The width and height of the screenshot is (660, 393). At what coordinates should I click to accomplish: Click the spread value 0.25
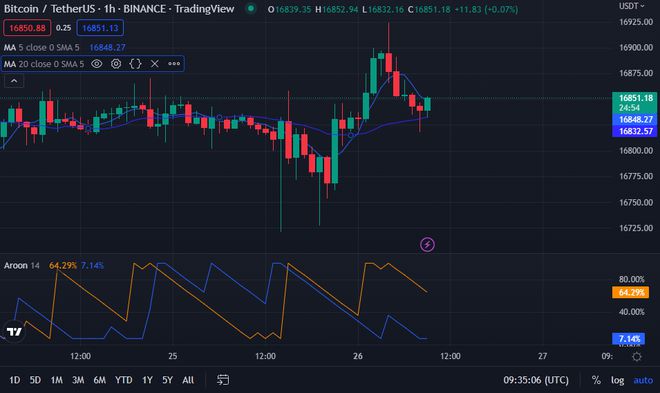point(64,28)
